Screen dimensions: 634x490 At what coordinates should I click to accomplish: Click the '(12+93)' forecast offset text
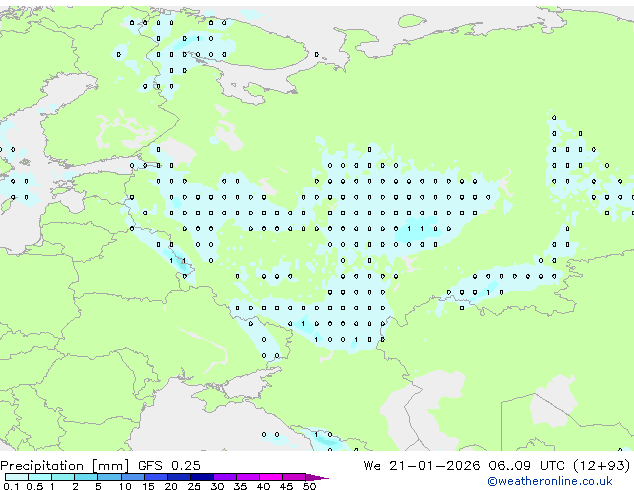[x=602, y=466]
